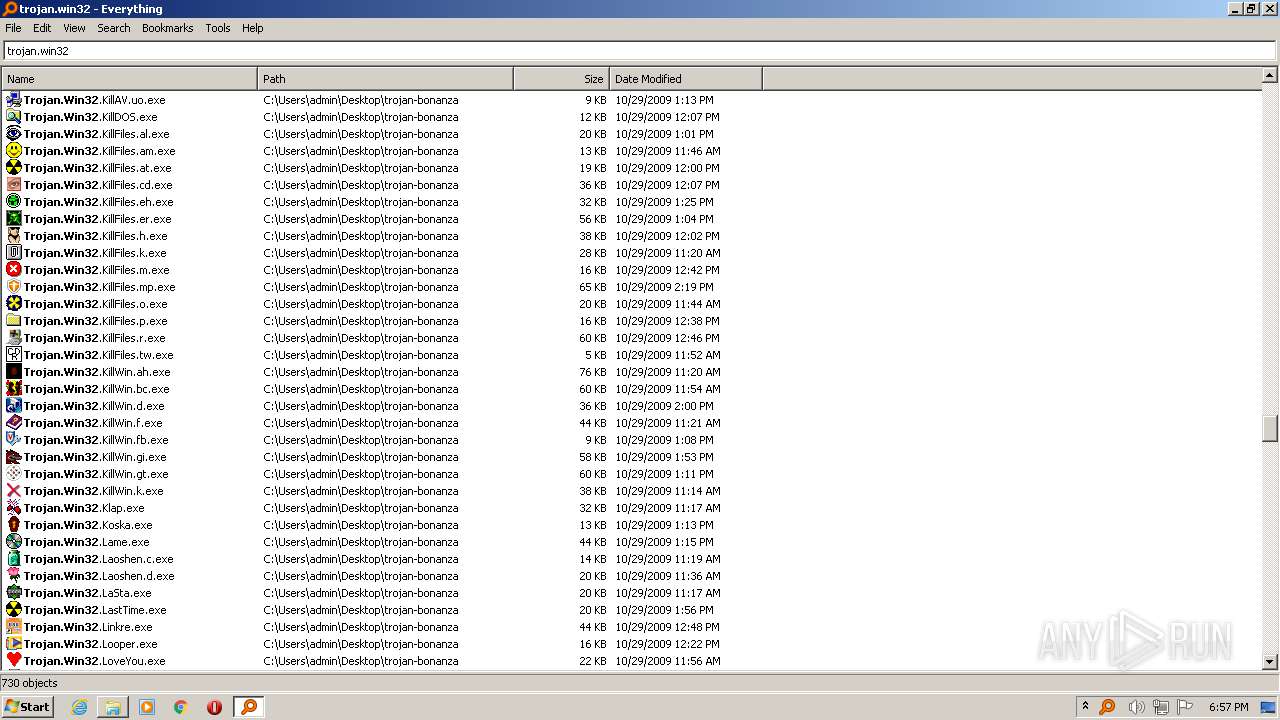Click the smiley icon of Trojan.Win32.KillFiles.am.exe
Screen dimensions: 1280x720
pyautogui.click(x=14, y=151)
